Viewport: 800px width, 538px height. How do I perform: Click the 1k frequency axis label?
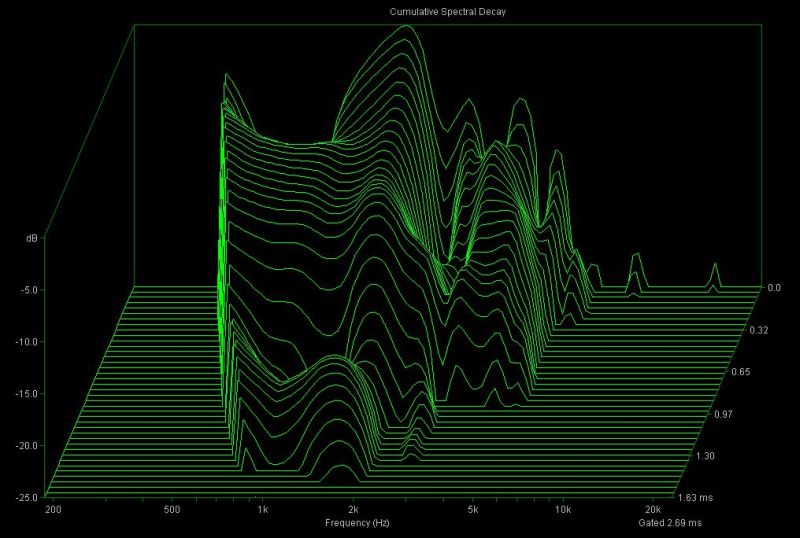[262, 509]
